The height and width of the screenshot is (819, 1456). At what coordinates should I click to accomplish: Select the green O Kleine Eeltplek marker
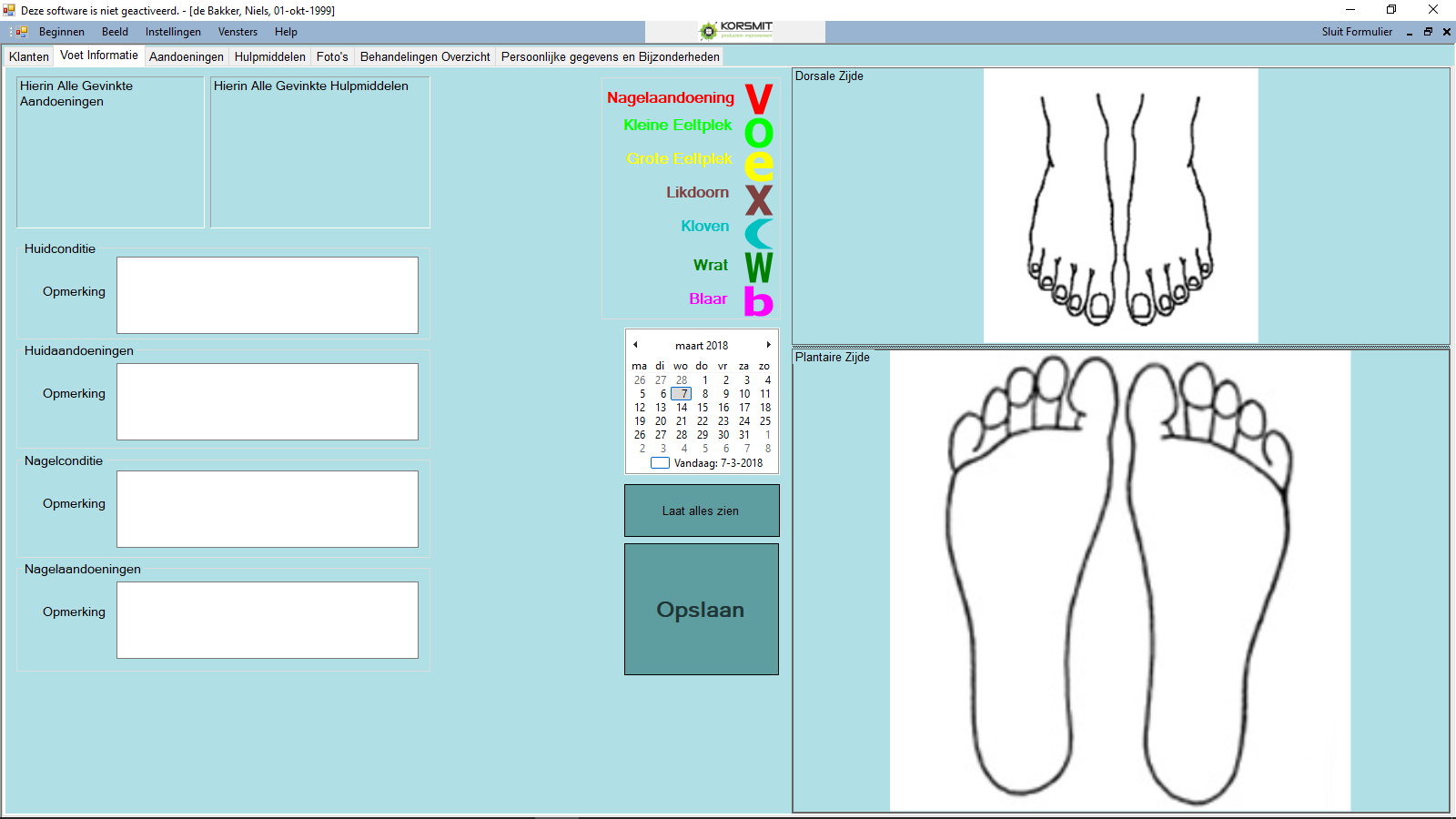tap(758, 133)
